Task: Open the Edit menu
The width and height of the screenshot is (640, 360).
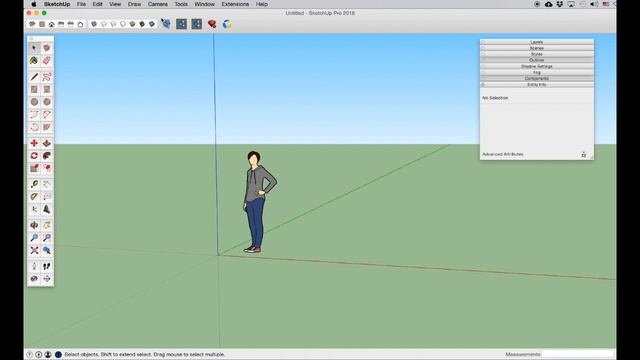Action: pos(98,4)
